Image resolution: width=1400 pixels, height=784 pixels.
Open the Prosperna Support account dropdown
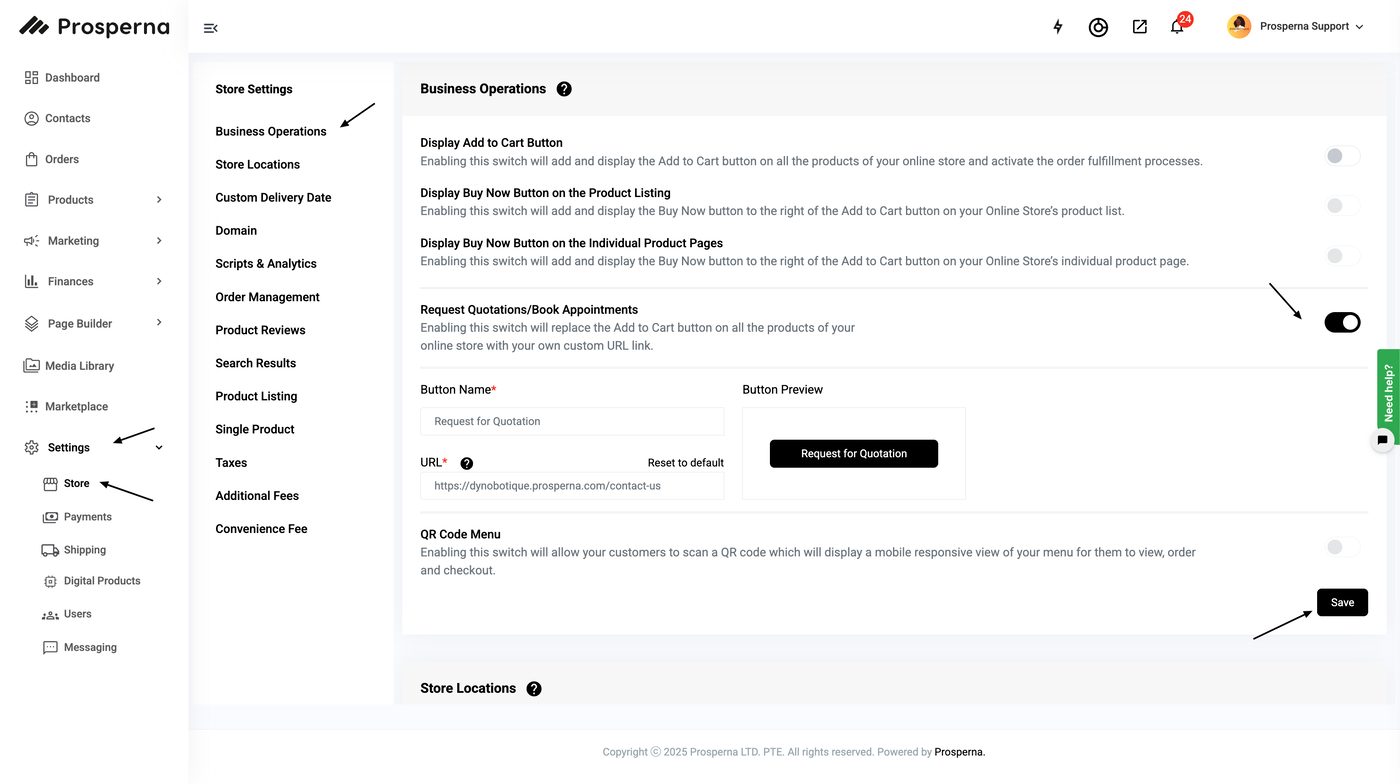1296,27
